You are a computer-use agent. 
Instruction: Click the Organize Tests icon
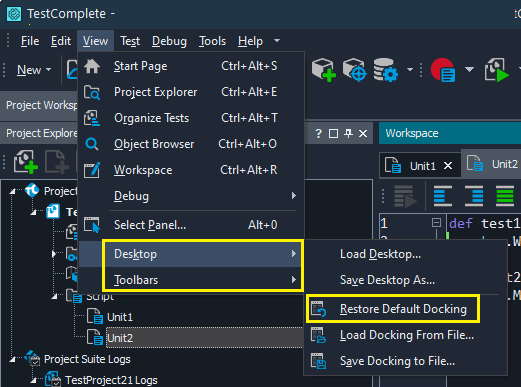(92, 118)
